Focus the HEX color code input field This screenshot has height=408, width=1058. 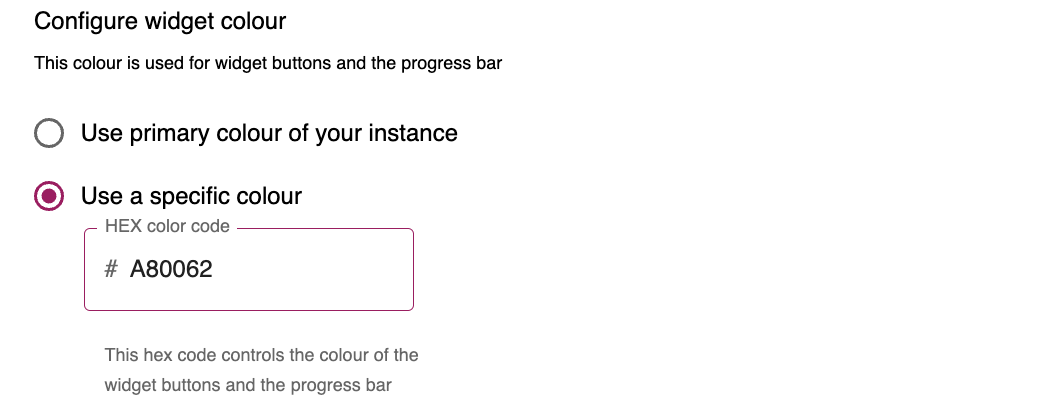pyautogui.click(x=260, y=269)
